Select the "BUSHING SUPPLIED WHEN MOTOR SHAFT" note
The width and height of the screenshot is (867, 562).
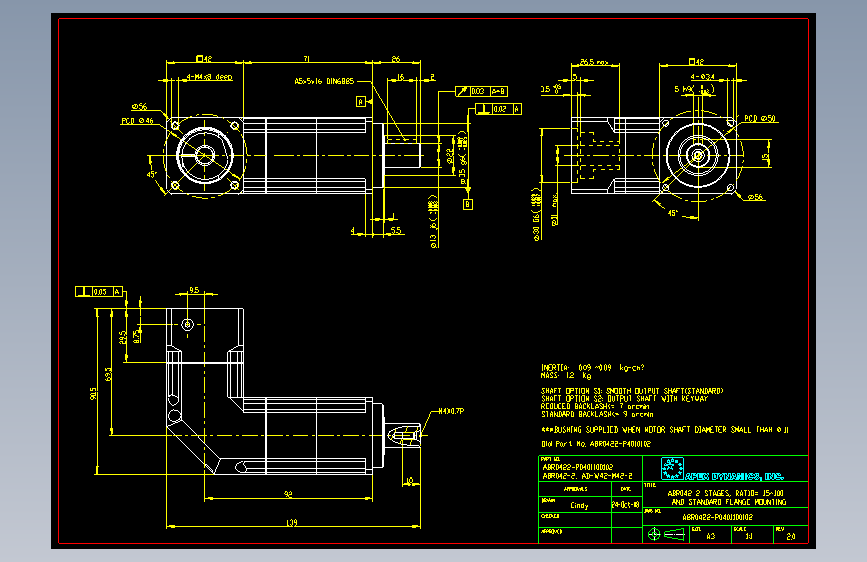pyautogui.click(x=665, y=429)
